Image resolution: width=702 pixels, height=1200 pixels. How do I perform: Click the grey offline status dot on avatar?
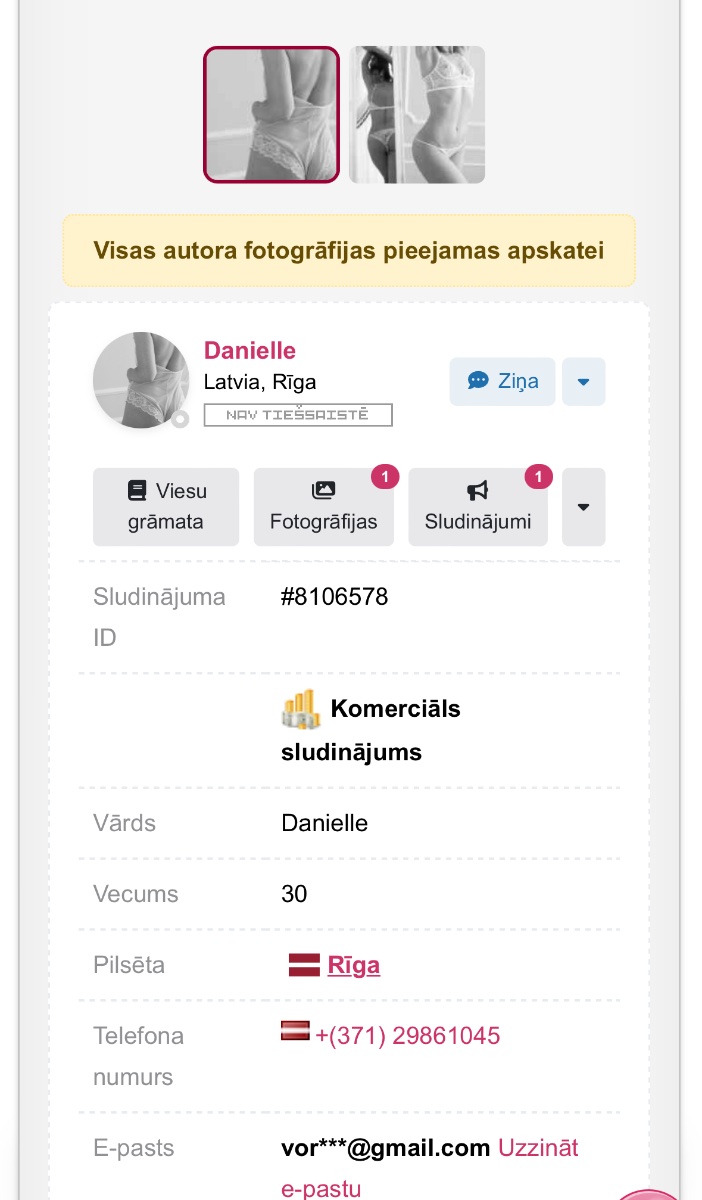[x=180, y=419]
